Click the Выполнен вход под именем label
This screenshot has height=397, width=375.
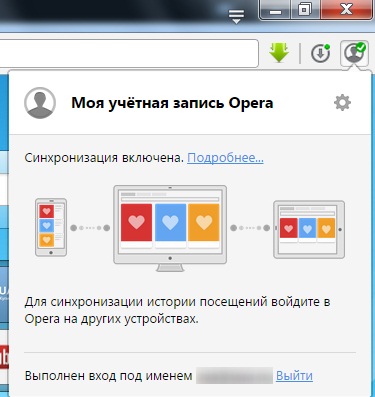coord(108,376)
